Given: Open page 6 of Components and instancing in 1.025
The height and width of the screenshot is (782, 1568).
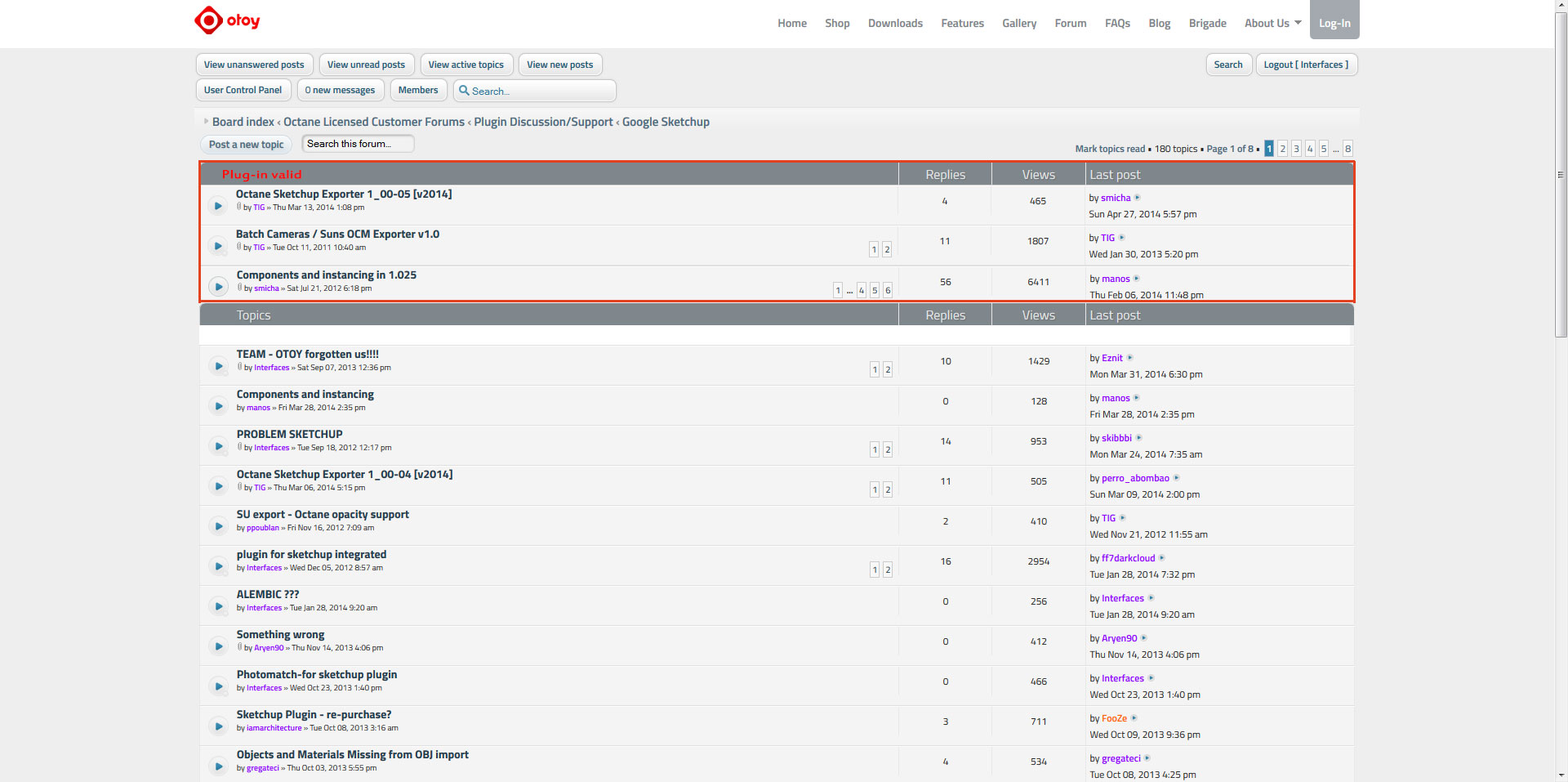Looking at the screenshot, I should [888, 290].
